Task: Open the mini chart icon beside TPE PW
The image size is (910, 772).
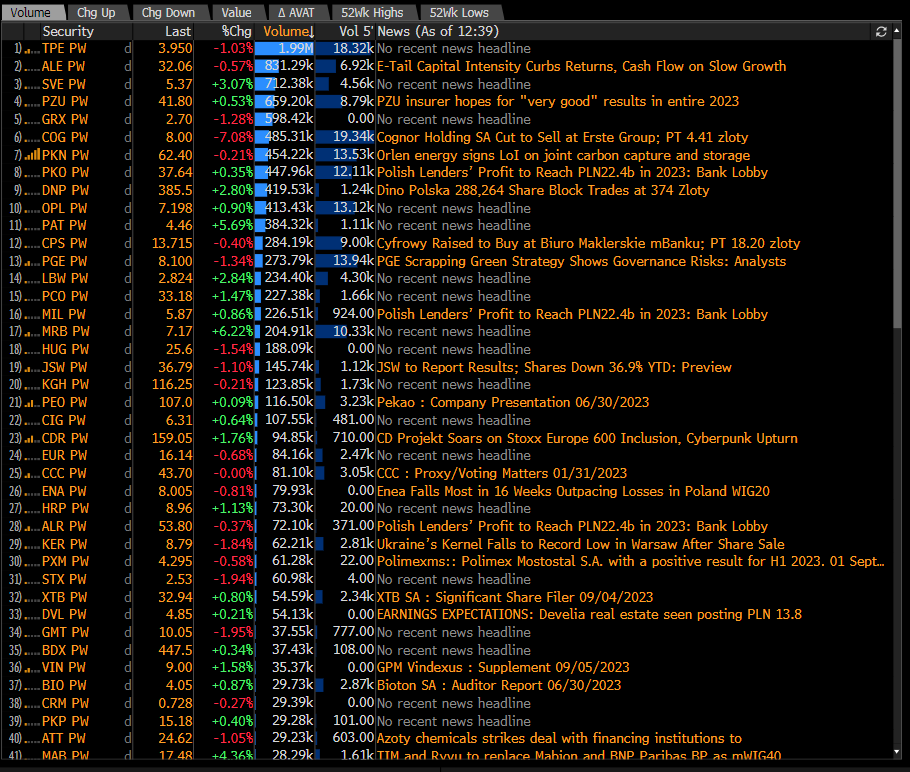Action: [x=32, y=49]
